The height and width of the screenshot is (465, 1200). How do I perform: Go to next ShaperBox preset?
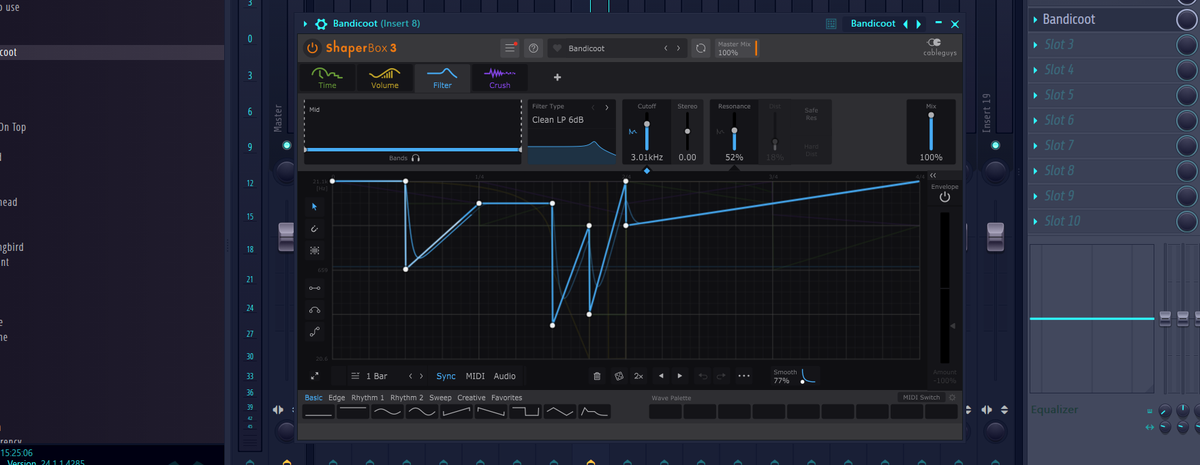pos(679,48)
